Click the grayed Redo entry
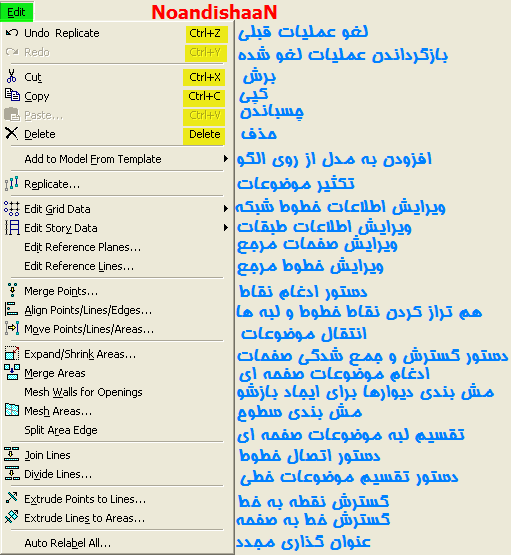 (x=37, y=52)
